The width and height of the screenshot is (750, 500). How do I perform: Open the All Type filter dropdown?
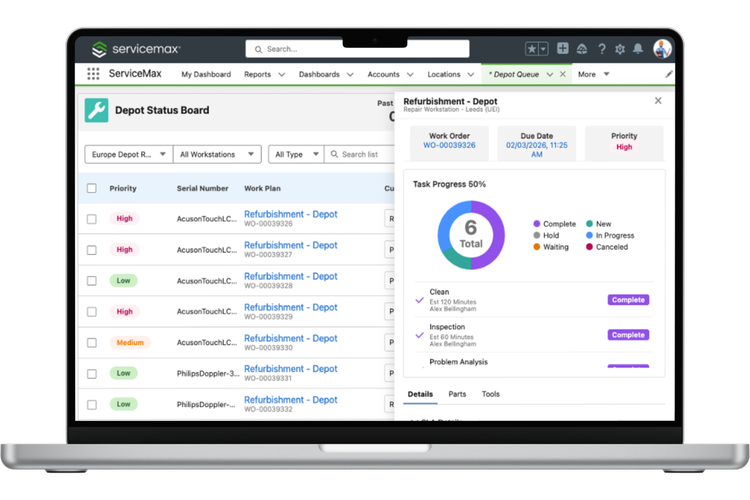[295, 154]
